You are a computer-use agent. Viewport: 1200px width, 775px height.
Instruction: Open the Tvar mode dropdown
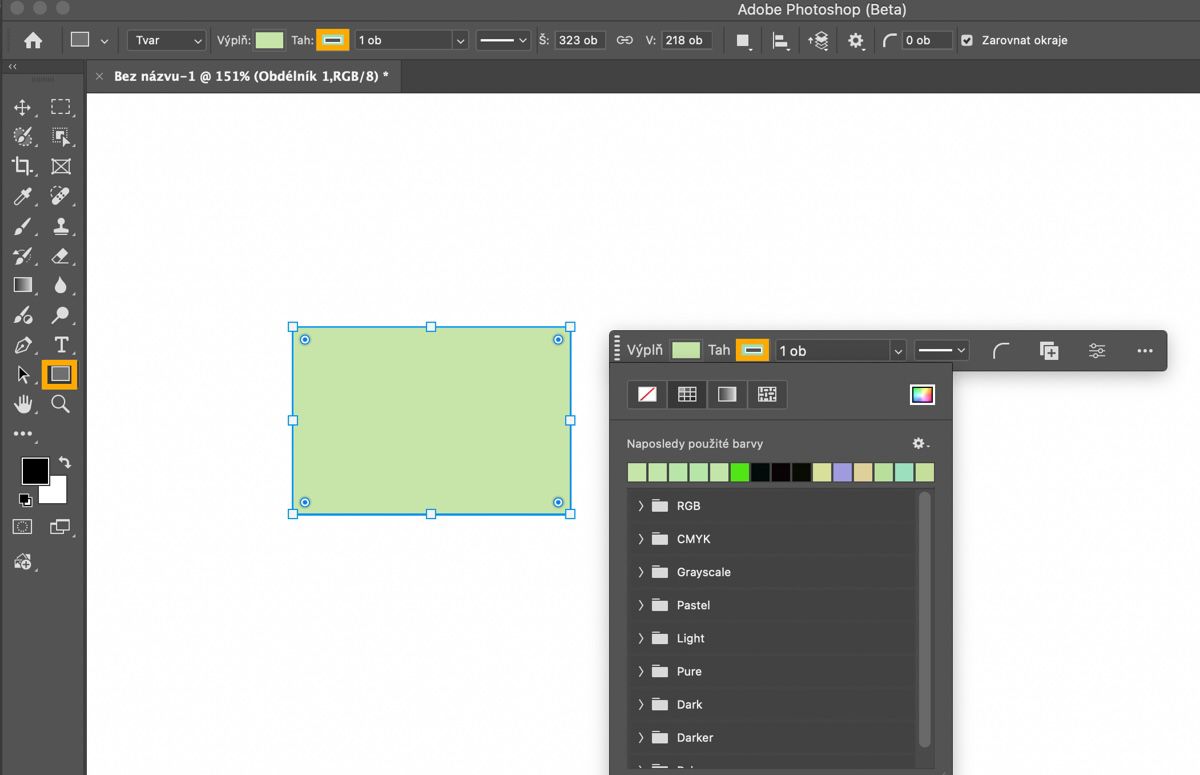coord(166,41)
